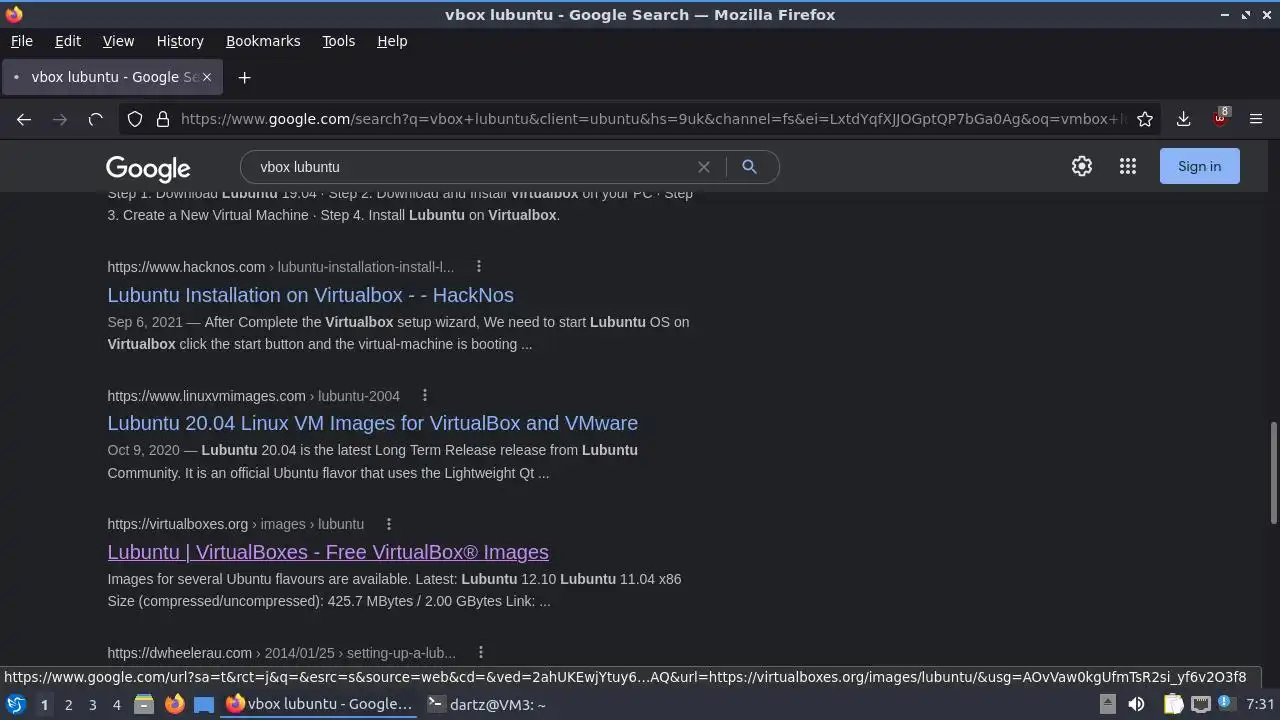Switch to workspace 4
1280x720 pixels.
[x=116, y=705]
